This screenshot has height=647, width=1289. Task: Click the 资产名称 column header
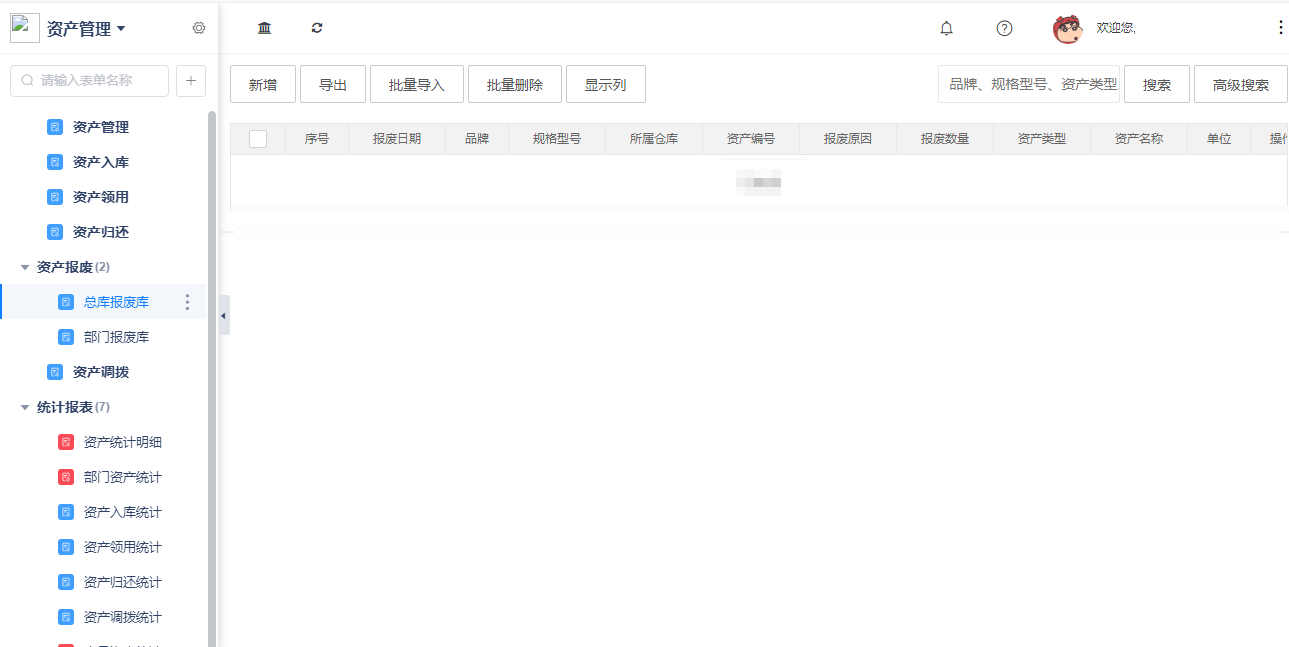tap(1139, 139)
